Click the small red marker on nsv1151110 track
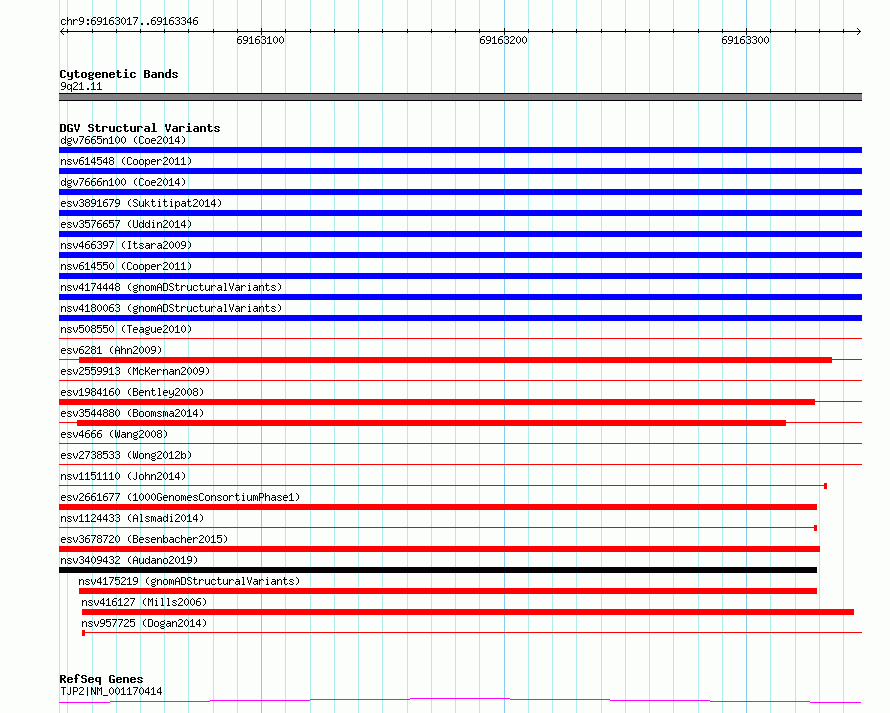This screenshot has height=713, width=890. click(x=825, y=486)
